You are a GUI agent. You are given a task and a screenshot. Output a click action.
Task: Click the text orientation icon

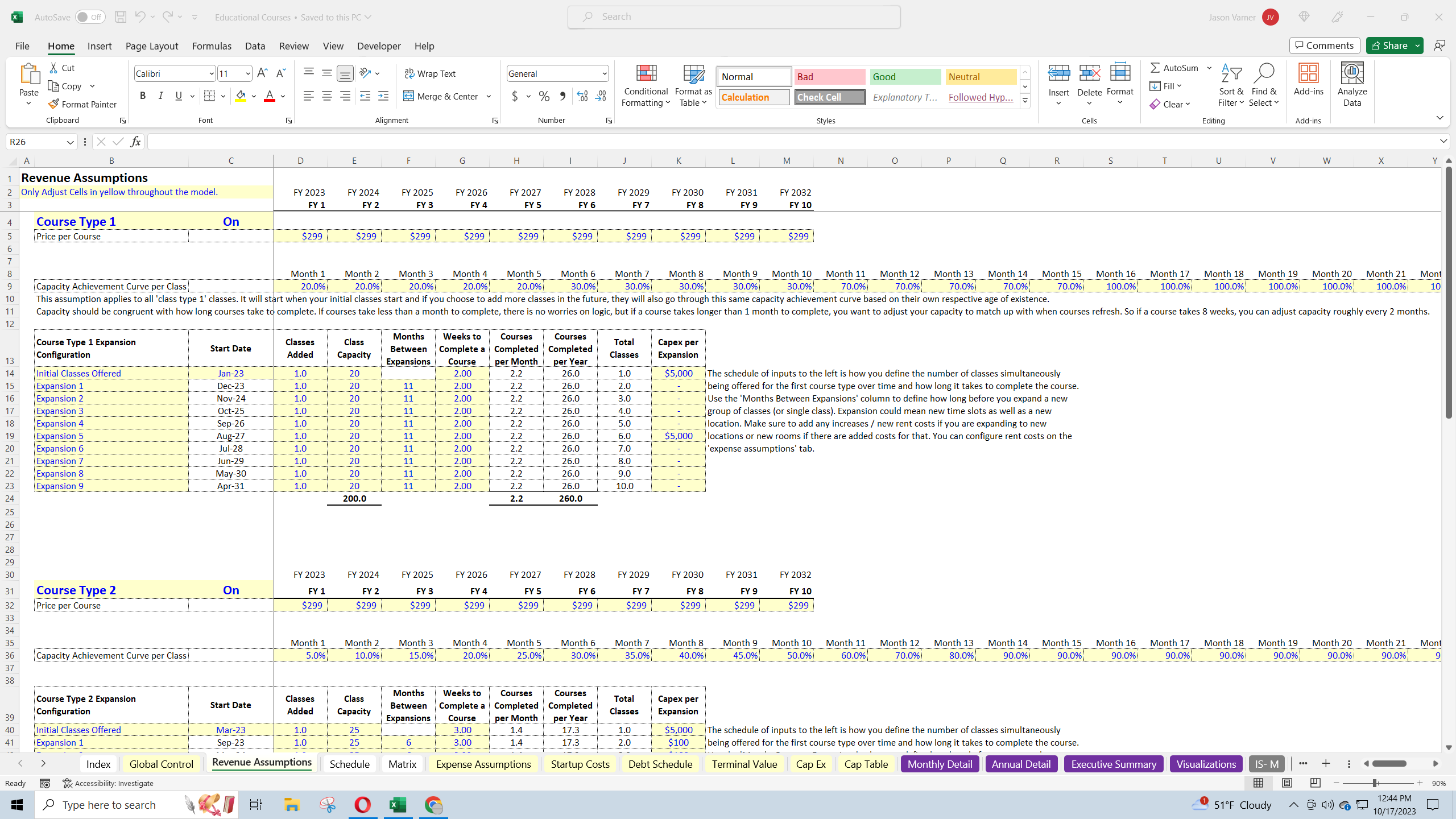(366, 73)
